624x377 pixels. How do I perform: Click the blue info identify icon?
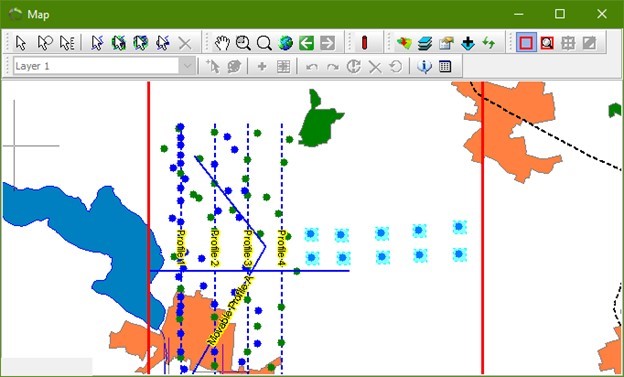[x=424, y=66]
